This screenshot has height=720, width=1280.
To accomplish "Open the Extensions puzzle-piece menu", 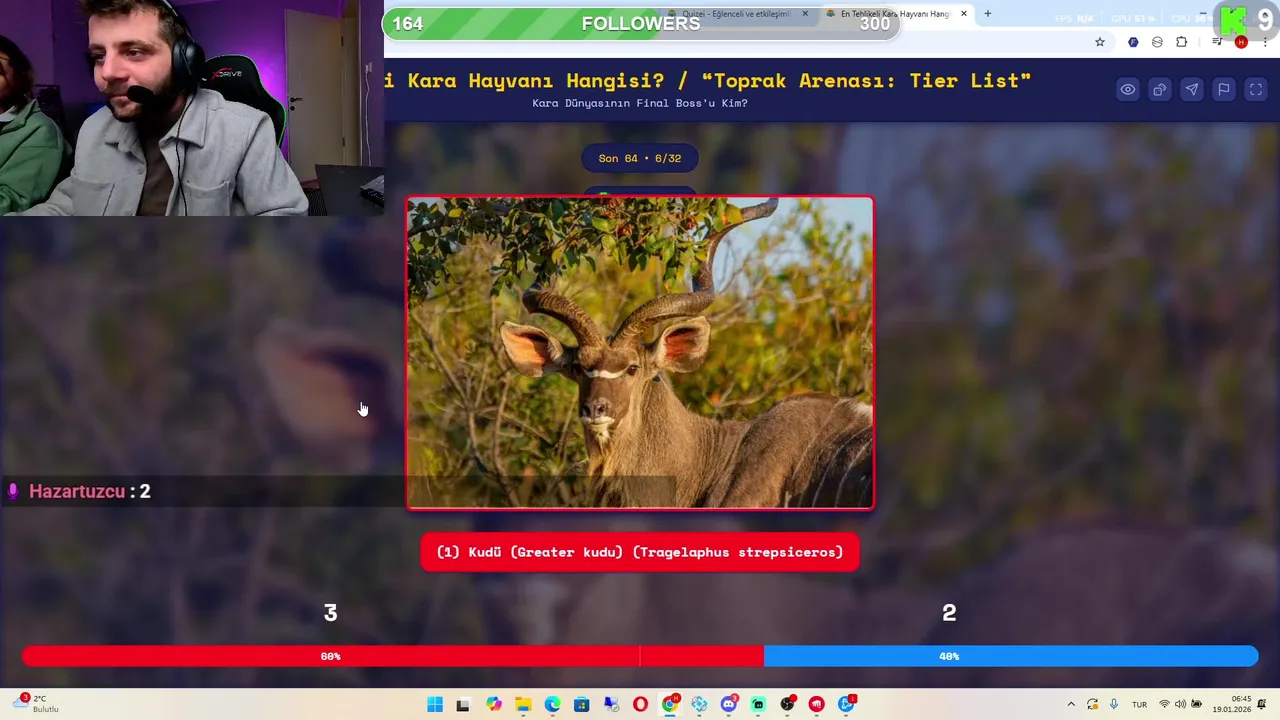I will [x=1182, y=42].
